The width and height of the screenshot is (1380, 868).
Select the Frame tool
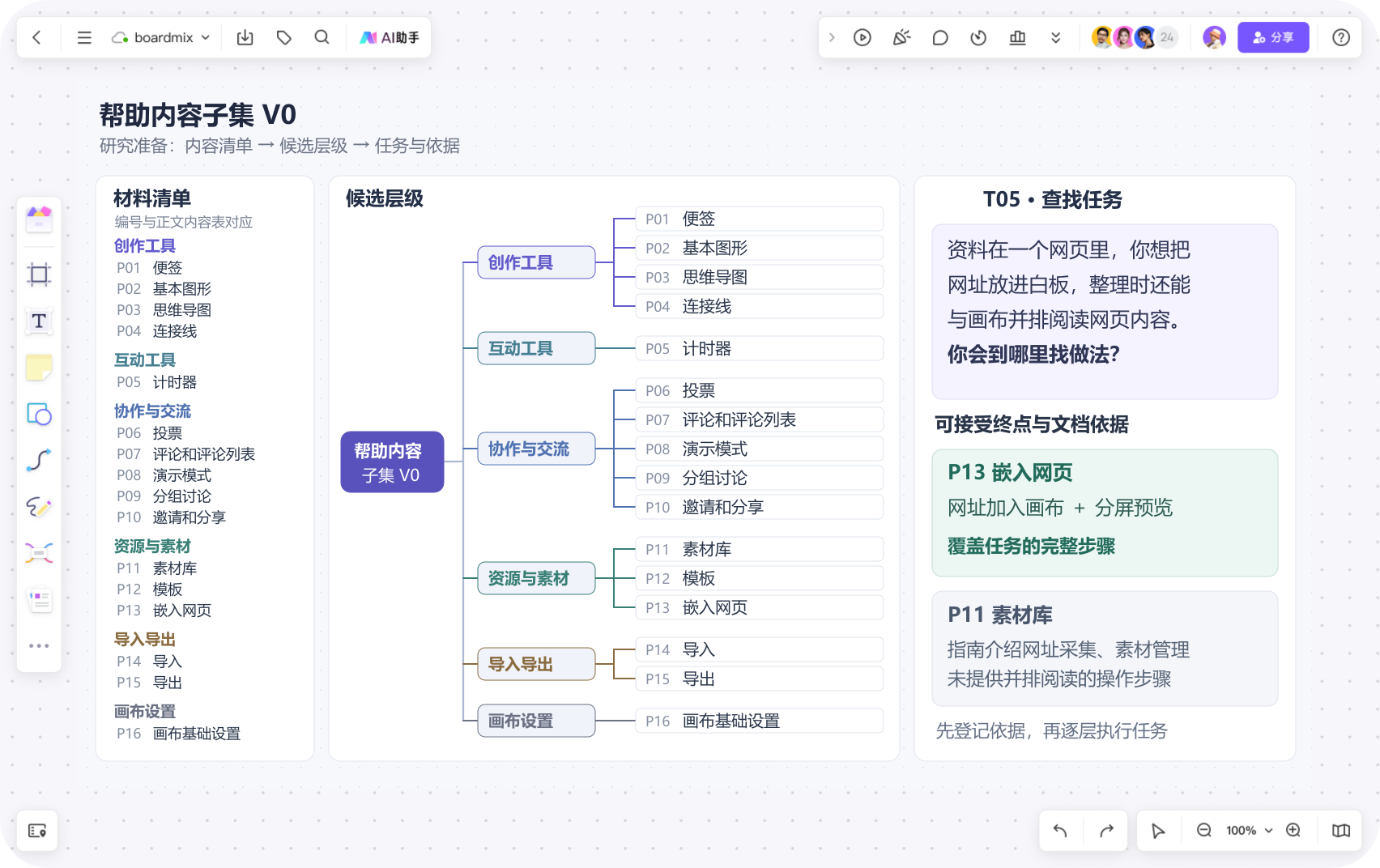(x=39, y=274)
